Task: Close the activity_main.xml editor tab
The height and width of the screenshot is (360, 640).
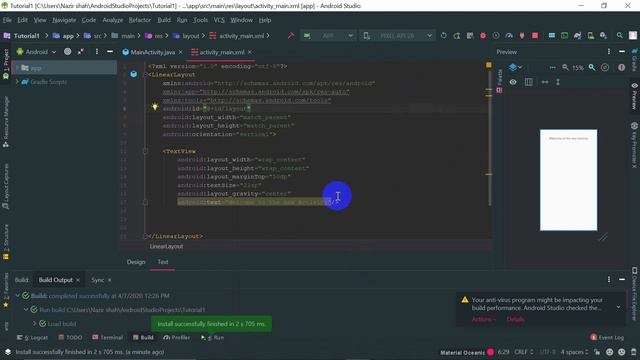Action: click(x=250, y=52)
